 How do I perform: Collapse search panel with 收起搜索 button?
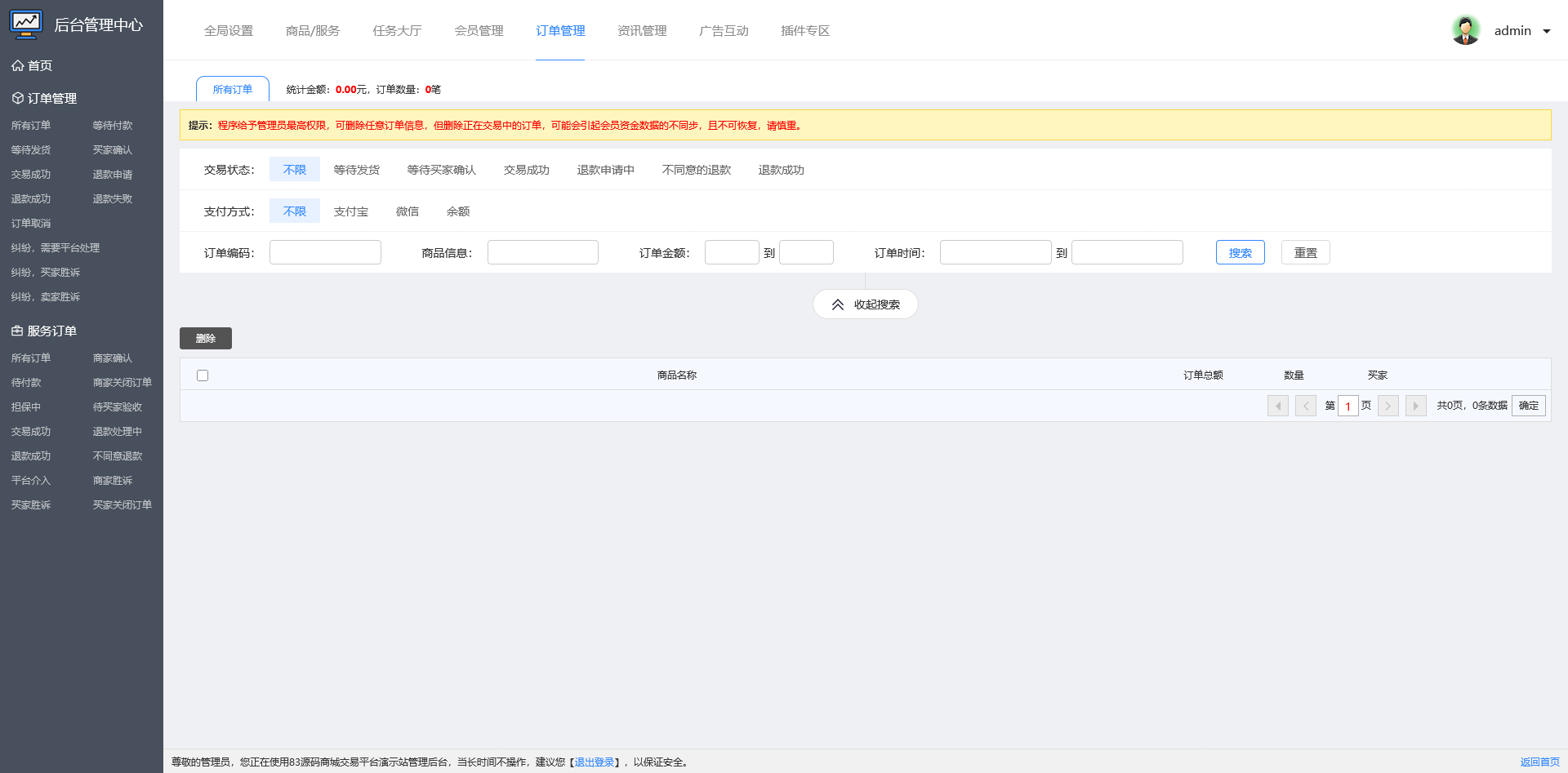point(866,304)
